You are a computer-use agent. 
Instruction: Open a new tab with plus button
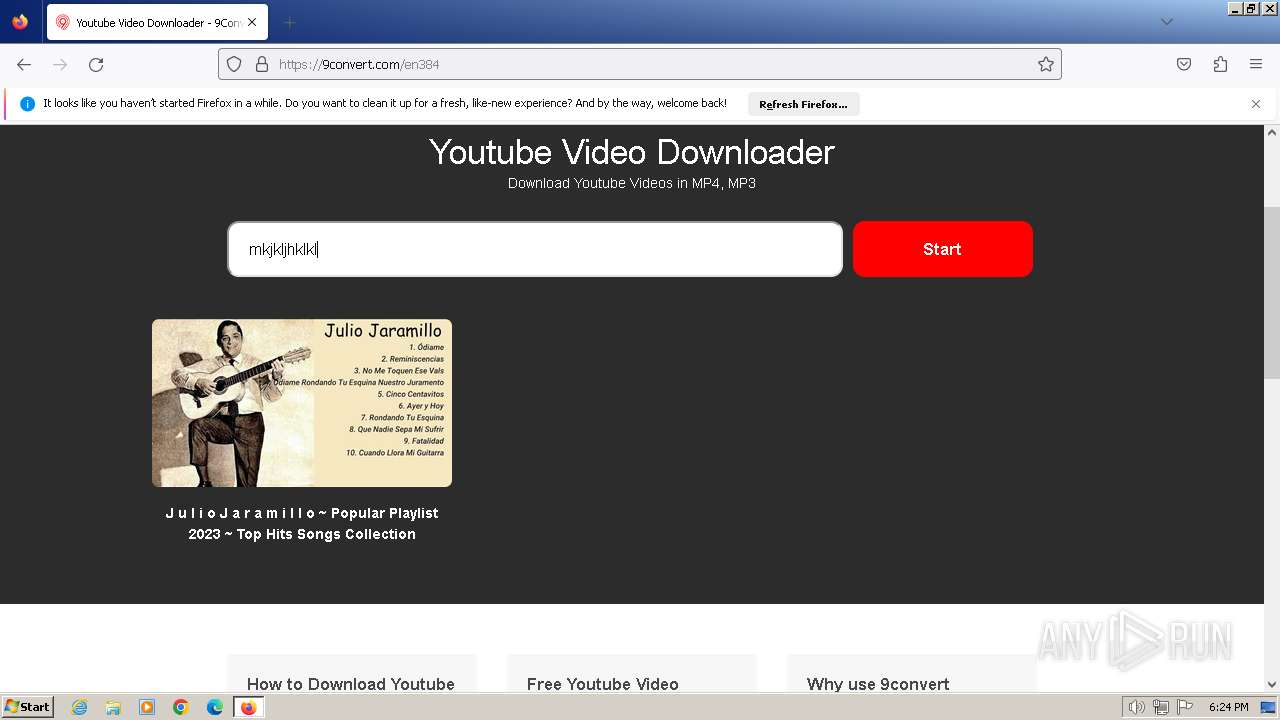click(289, 22)
